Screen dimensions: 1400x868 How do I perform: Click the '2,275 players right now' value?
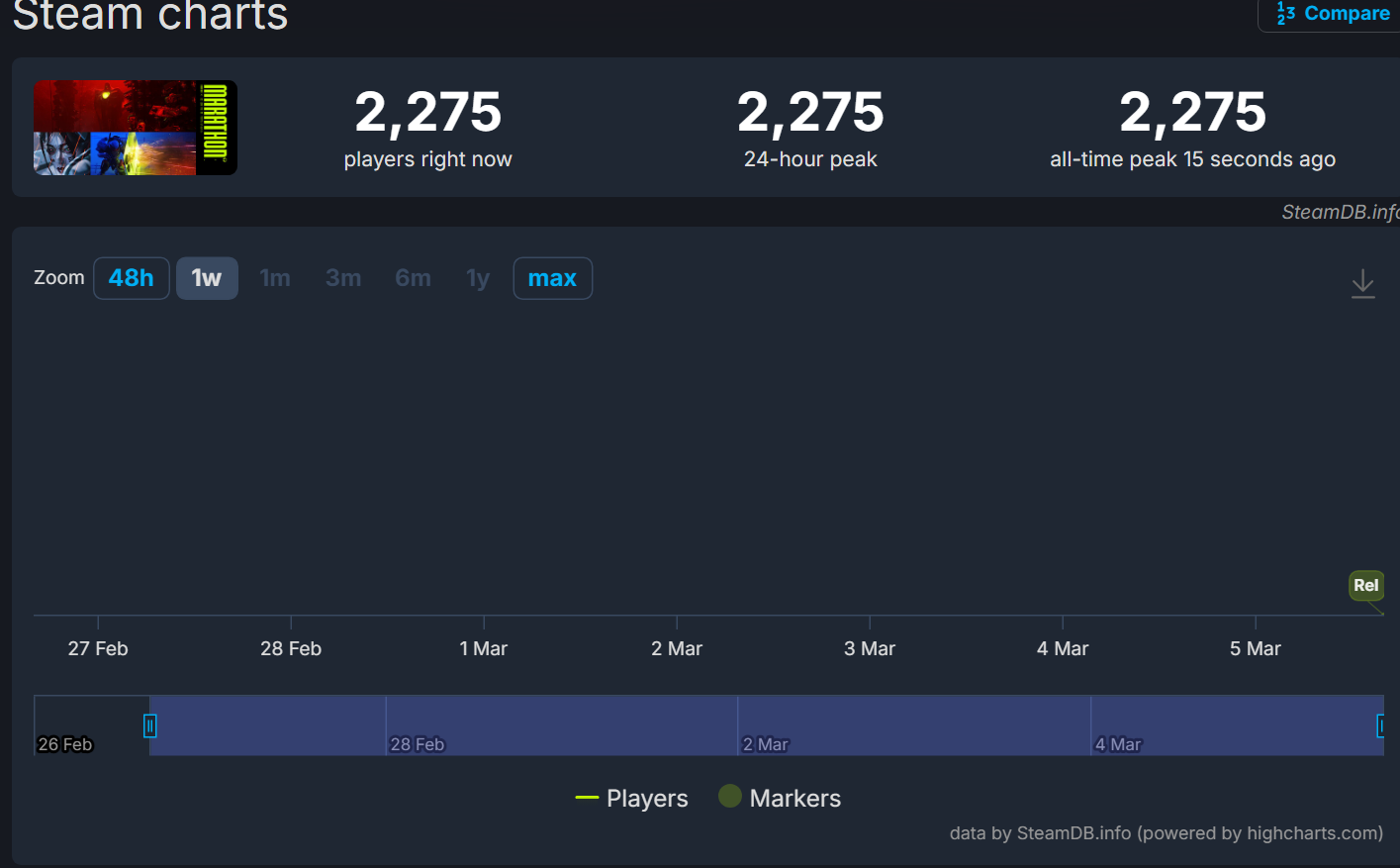pyautogui.click(x=428, y=111)
